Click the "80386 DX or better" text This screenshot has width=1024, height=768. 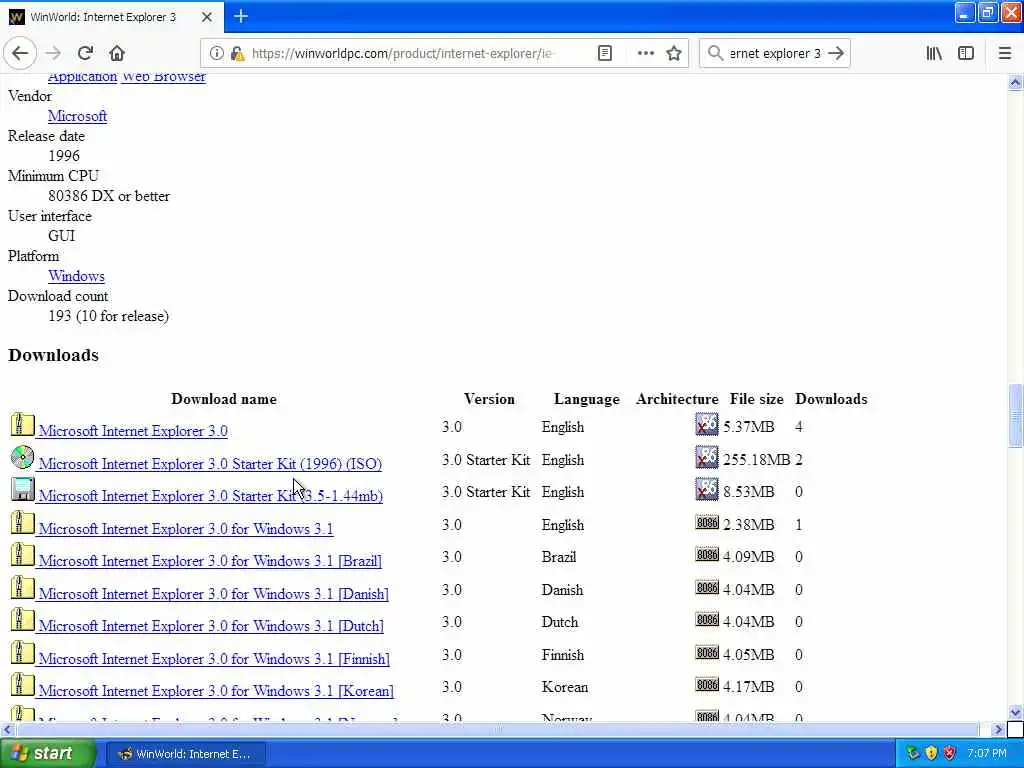[109, 196]
